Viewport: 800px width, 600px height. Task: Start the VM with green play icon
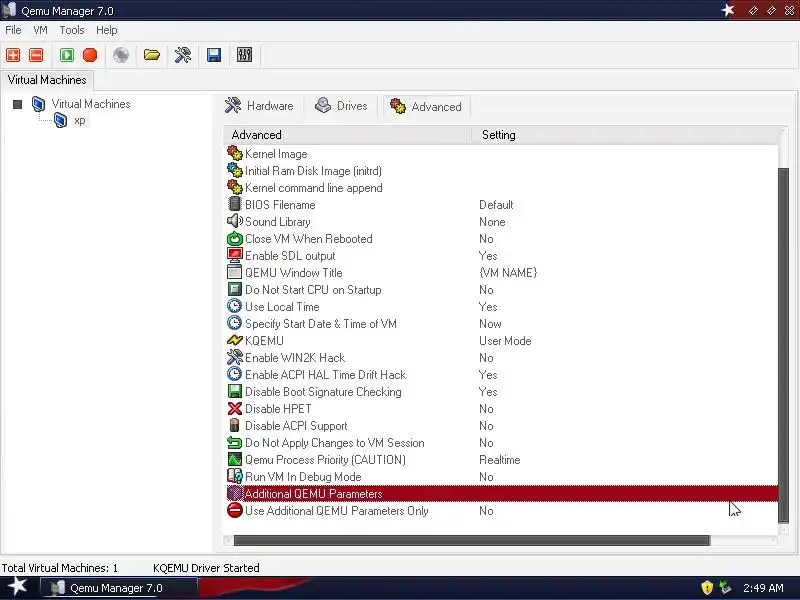click(x=67, y=55)
